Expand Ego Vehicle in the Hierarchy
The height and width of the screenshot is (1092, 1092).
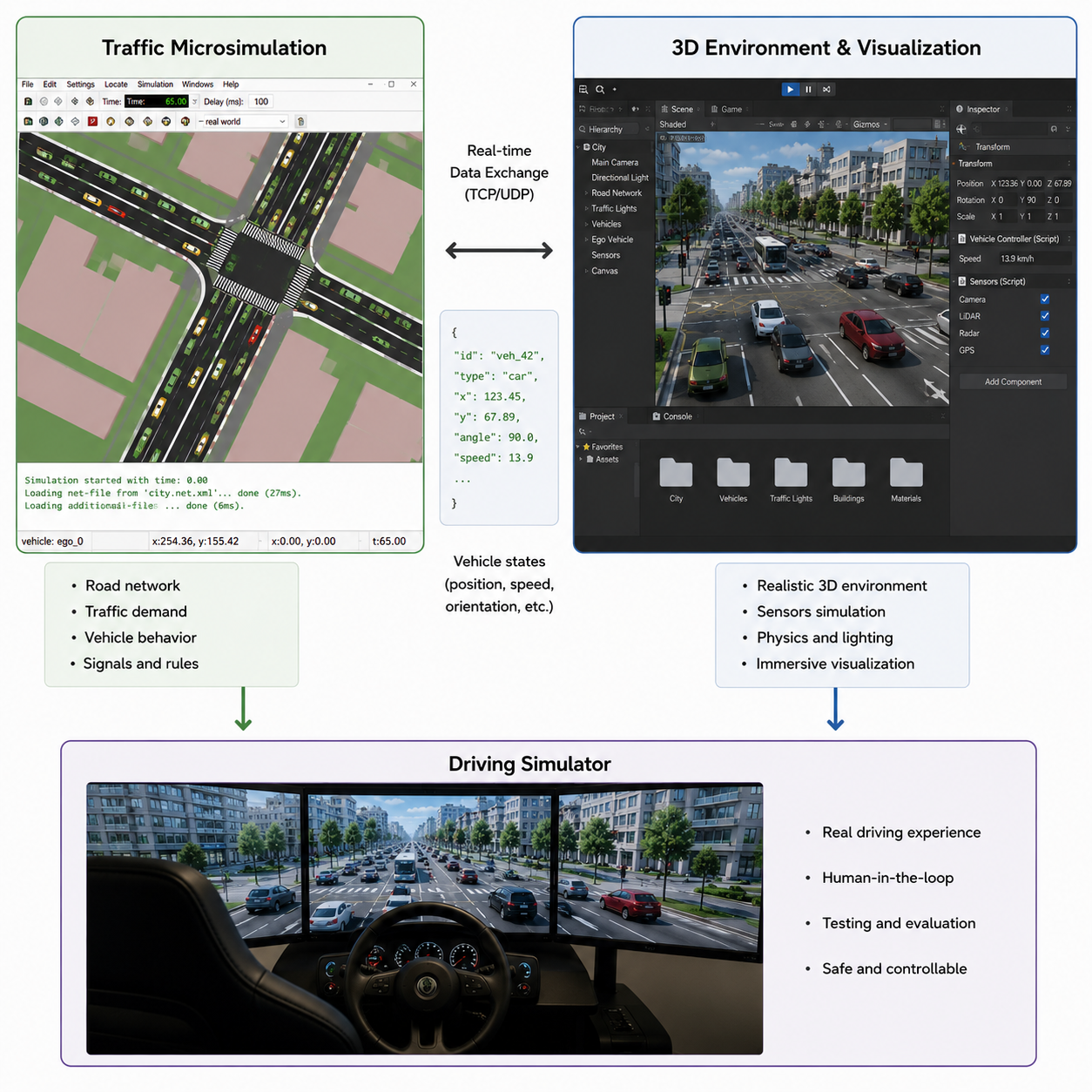pos(586,239)
